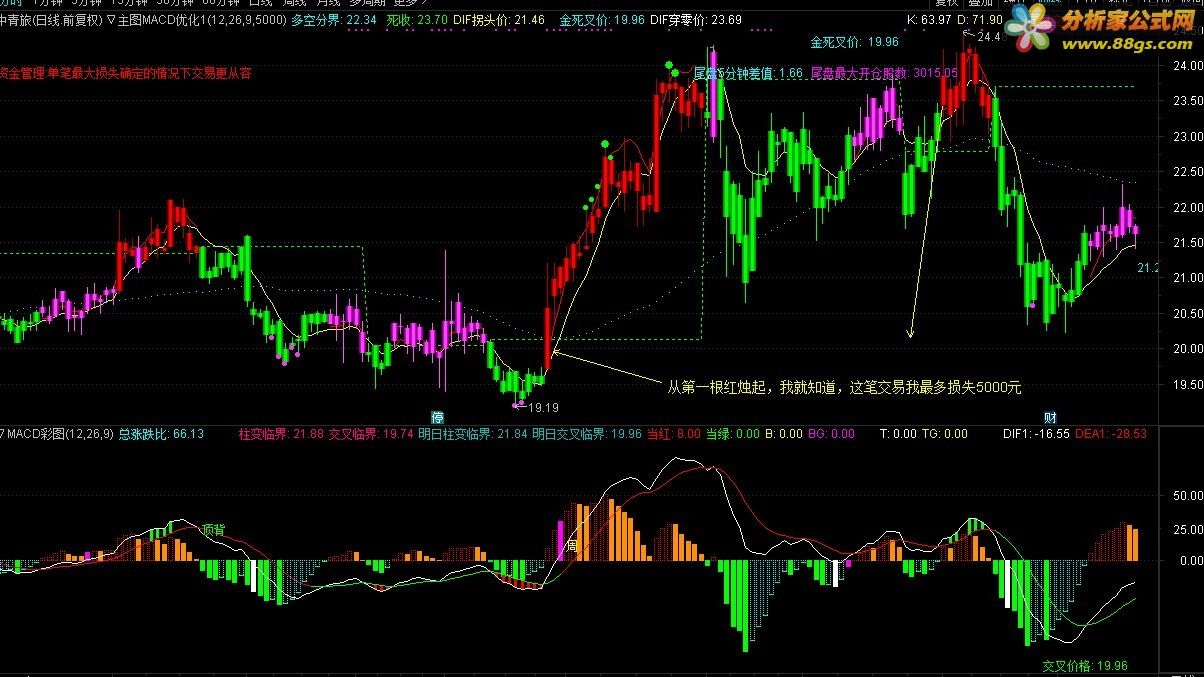Click the T: 0.00 reading

tap(898, 434)
